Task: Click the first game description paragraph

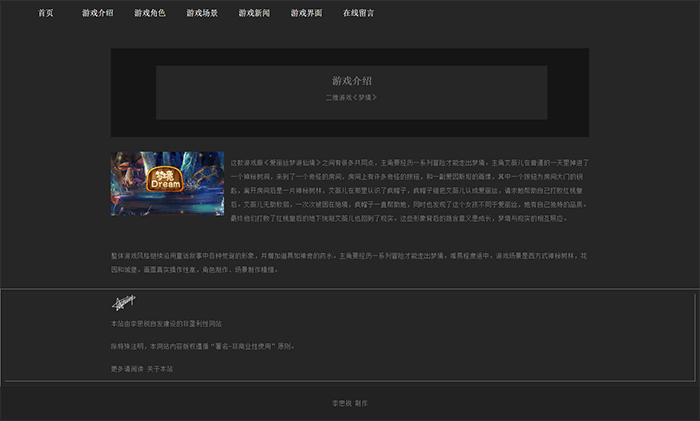Action: (410, 190)
